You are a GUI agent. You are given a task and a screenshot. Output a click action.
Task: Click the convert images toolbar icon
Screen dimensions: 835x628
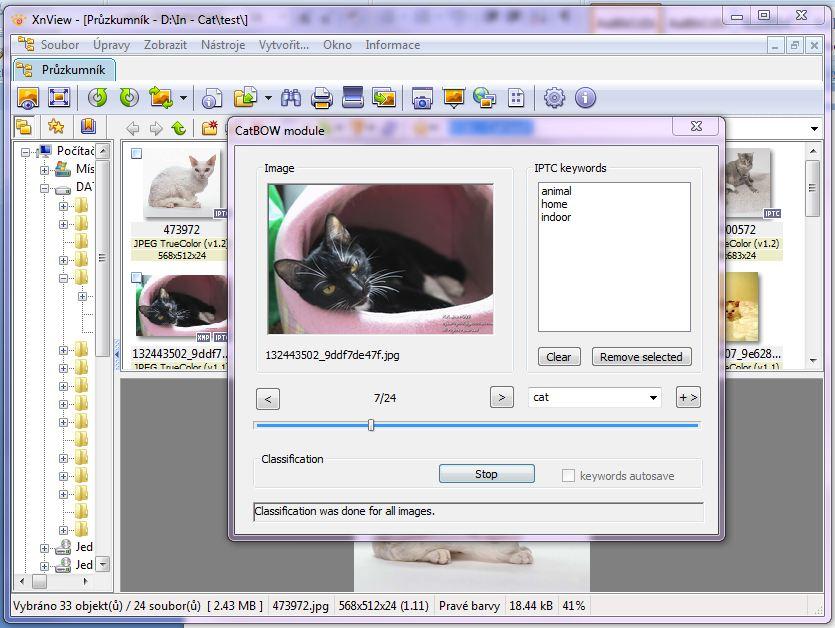[384, 98]
